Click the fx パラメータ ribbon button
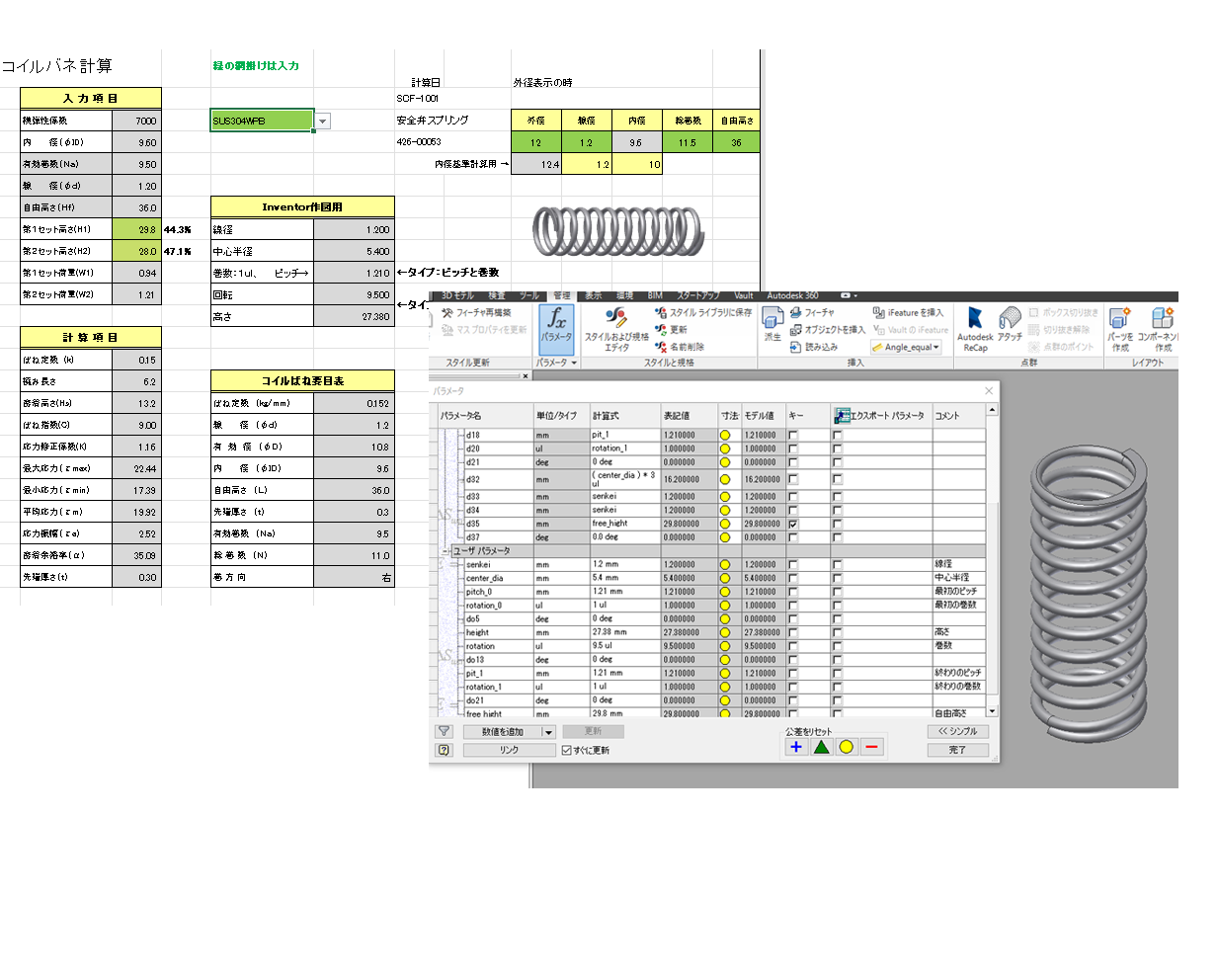The width and height of the screenshot is (1218, 980). (x=556, y=324)
